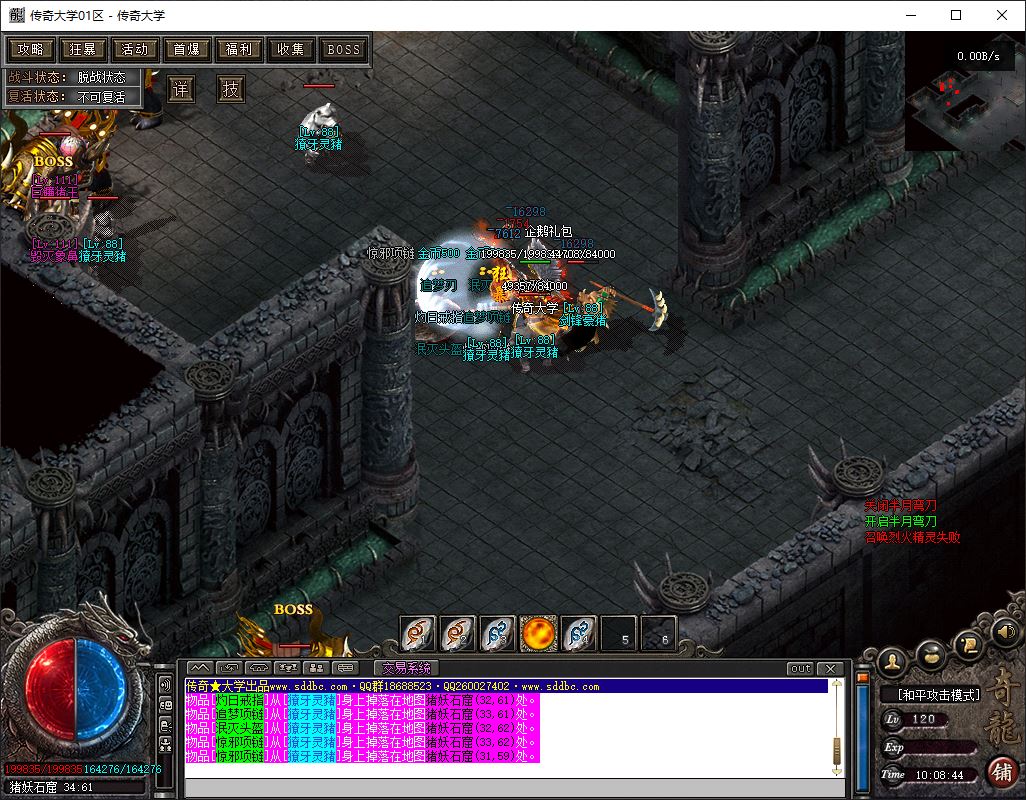Click the OUT button on chat panel
1026x800 pixels.
click(800, 668)
